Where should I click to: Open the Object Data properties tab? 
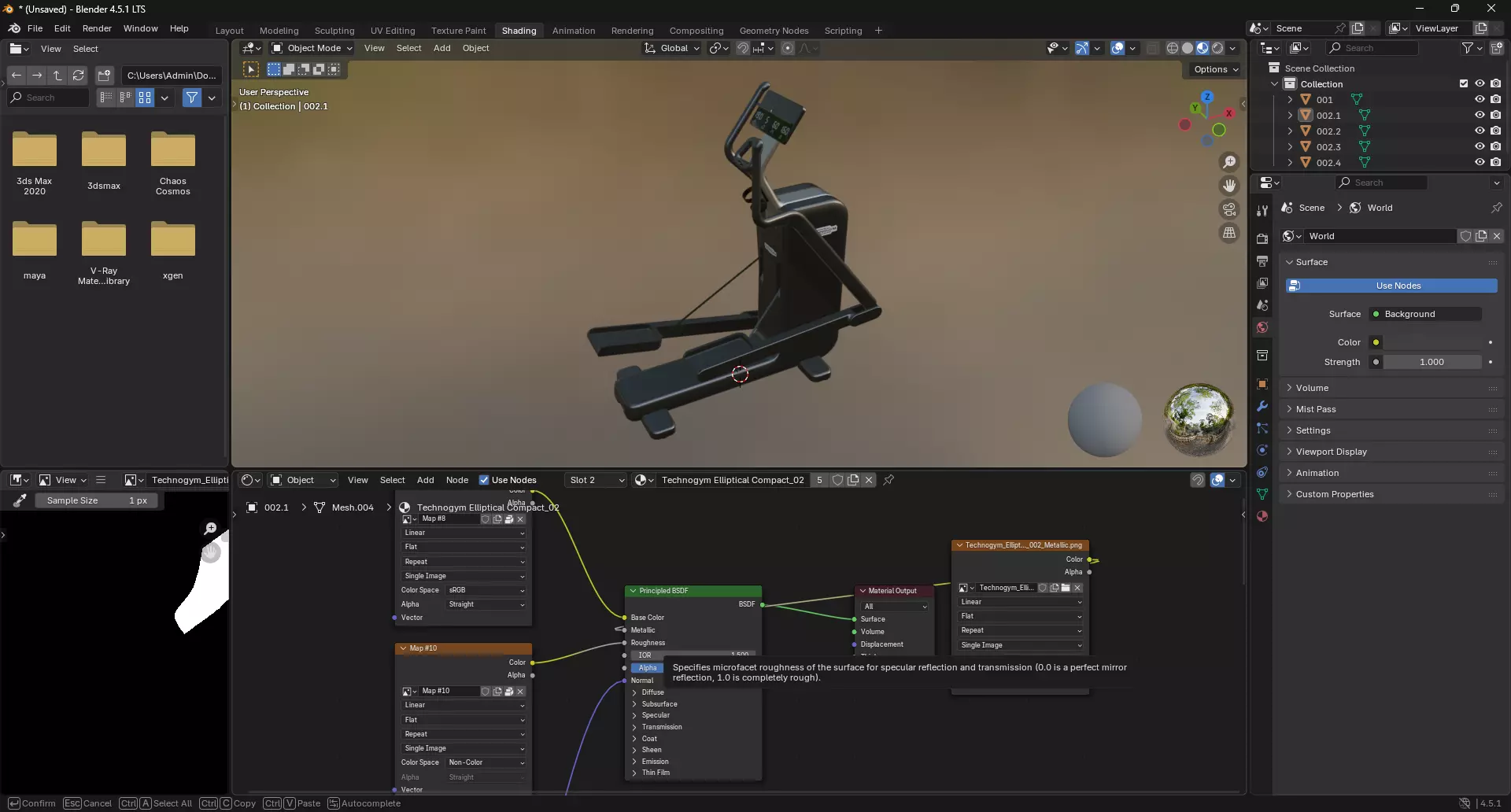1262,494
